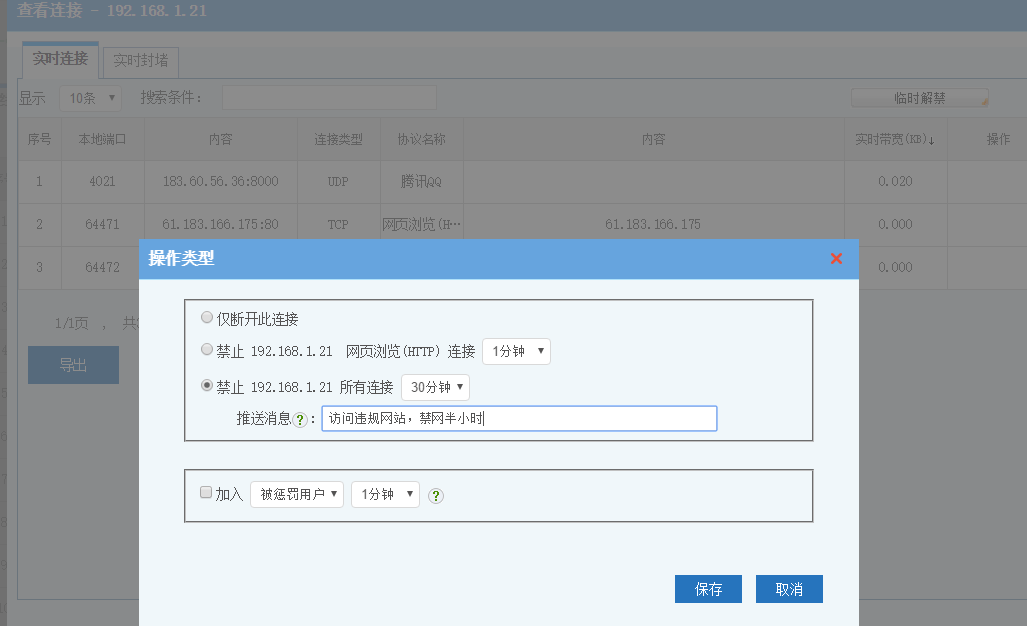The image size is (1027, 626).
Task: Switch to 实时连接 tab
Action: [x=60, y=60]
